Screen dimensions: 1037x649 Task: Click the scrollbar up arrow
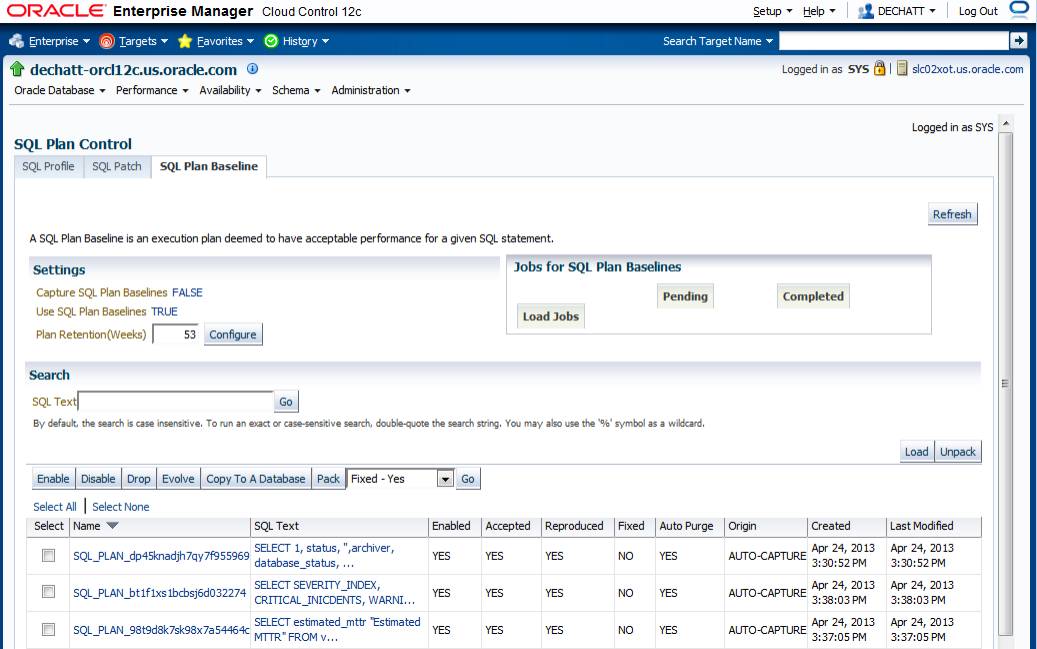point(1006,124)
